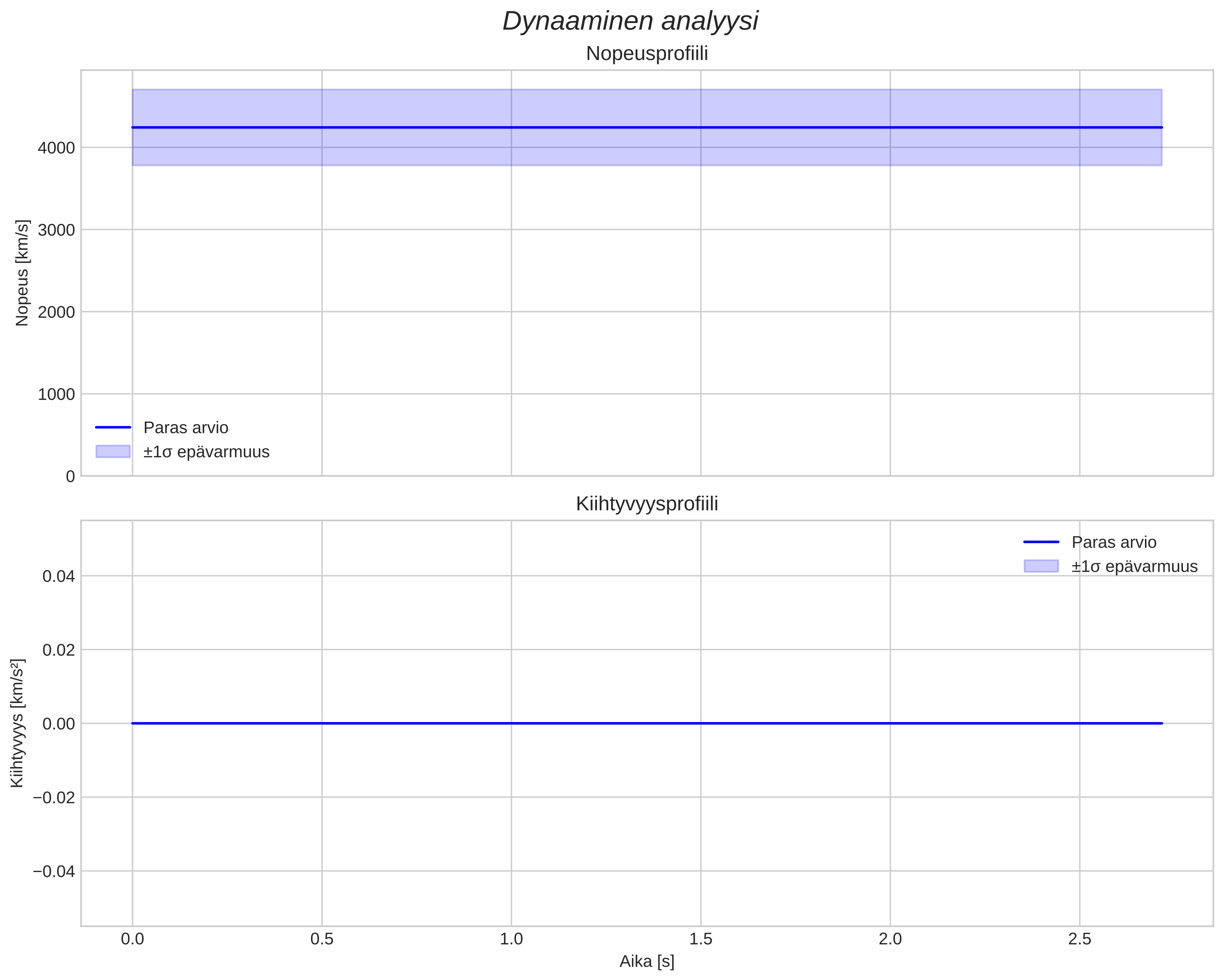Image resolution: width=1223 pixels, height=980 pixels.
Task: Click the blue line legend icon in the upper plot
Action: [113, 428]
